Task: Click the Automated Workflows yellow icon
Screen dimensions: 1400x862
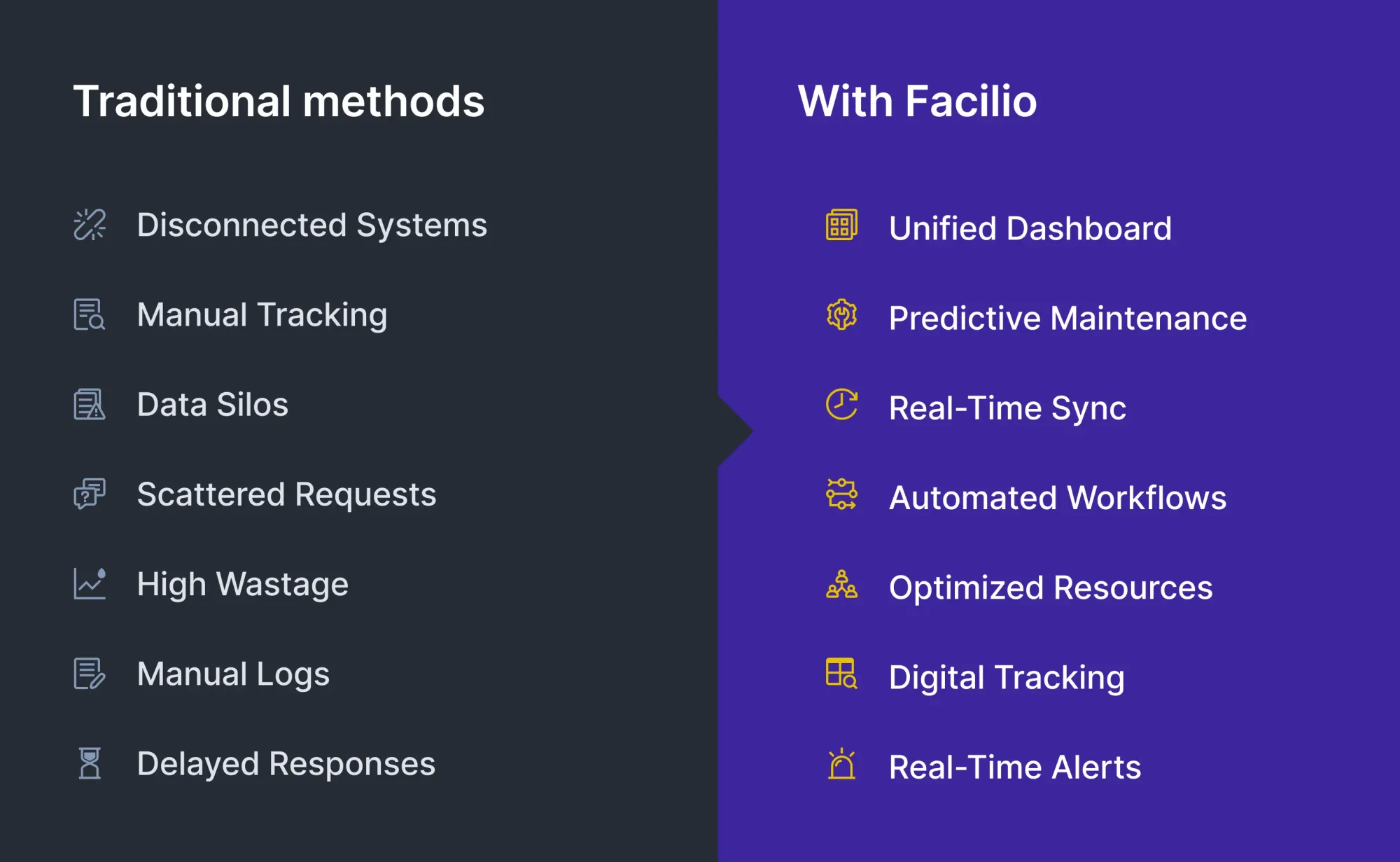Action: click(841, 494)
